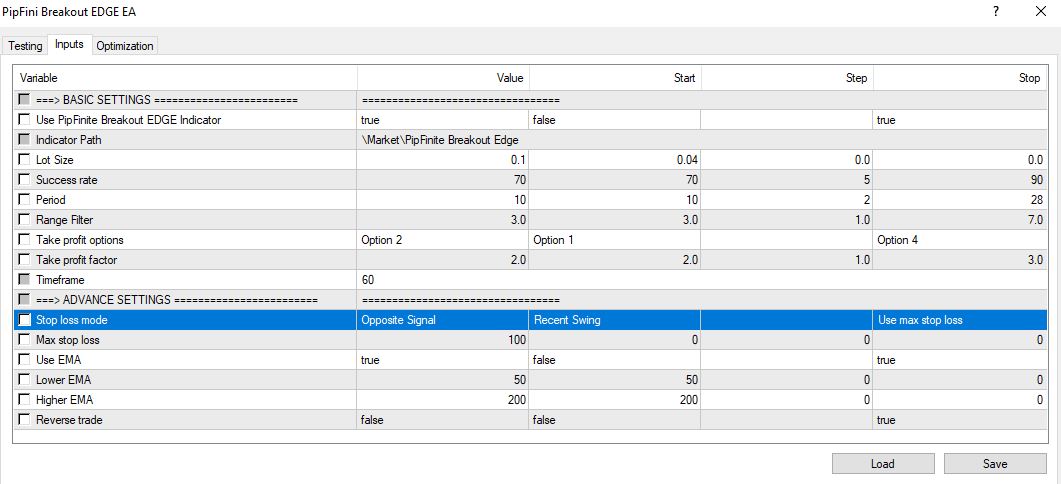Viewport: 1061px width, 484px height.
Task: Click Lot Size start value 0.04
Action: [x=615, y=160]
